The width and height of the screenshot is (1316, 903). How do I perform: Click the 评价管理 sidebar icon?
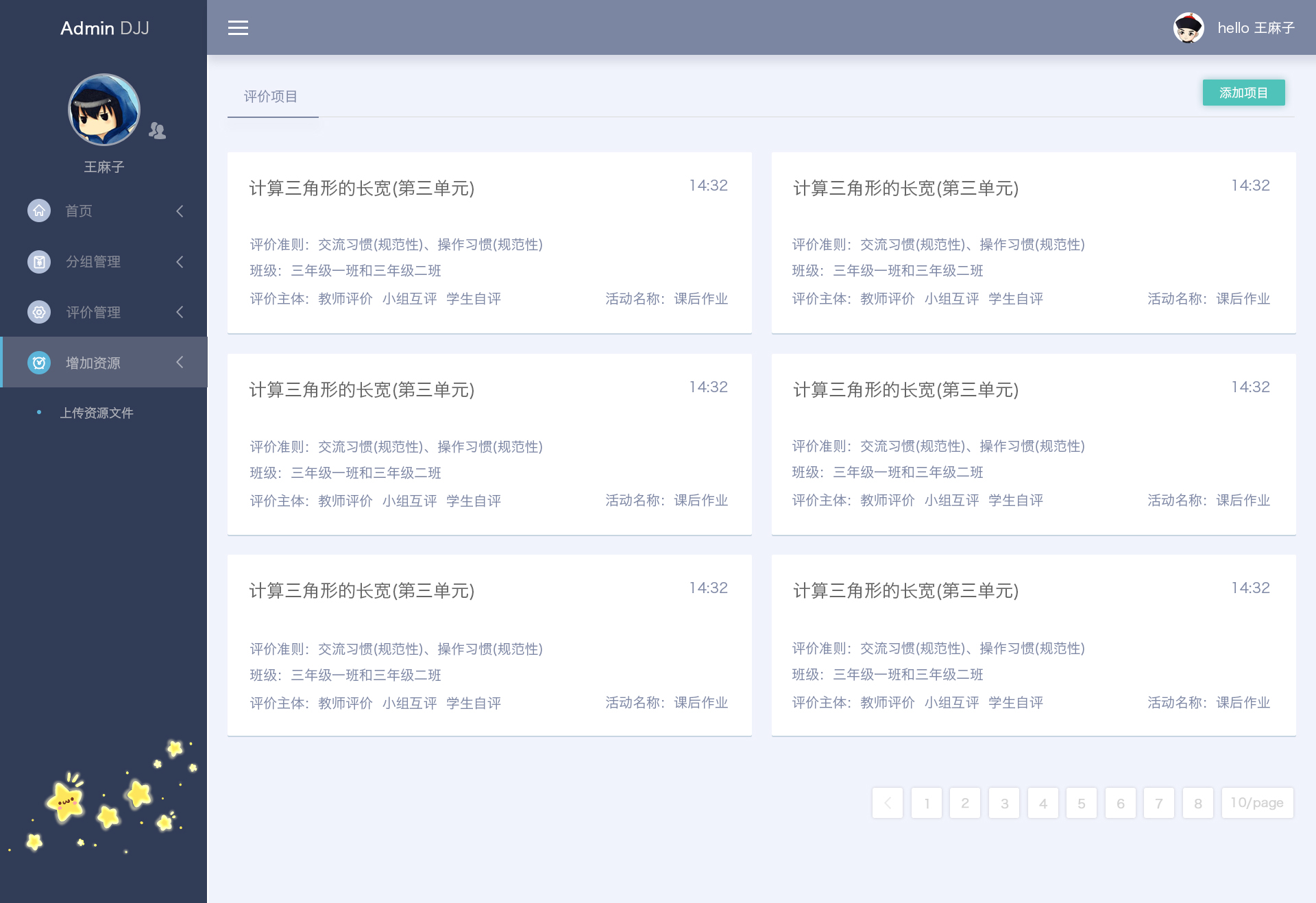(x=37, y=311)
